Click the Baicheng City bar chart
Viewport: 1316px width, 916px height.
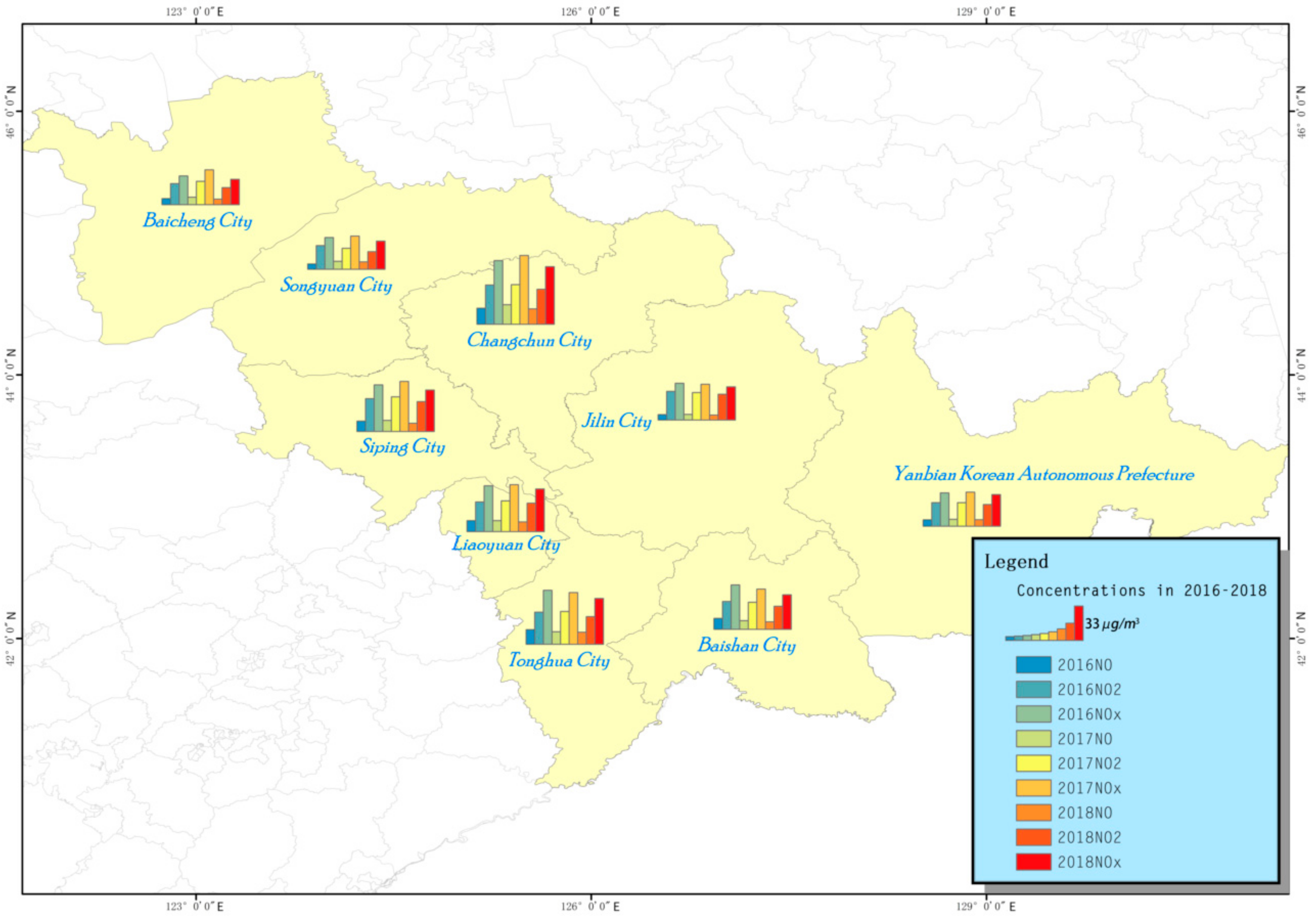tap(201, 187)
